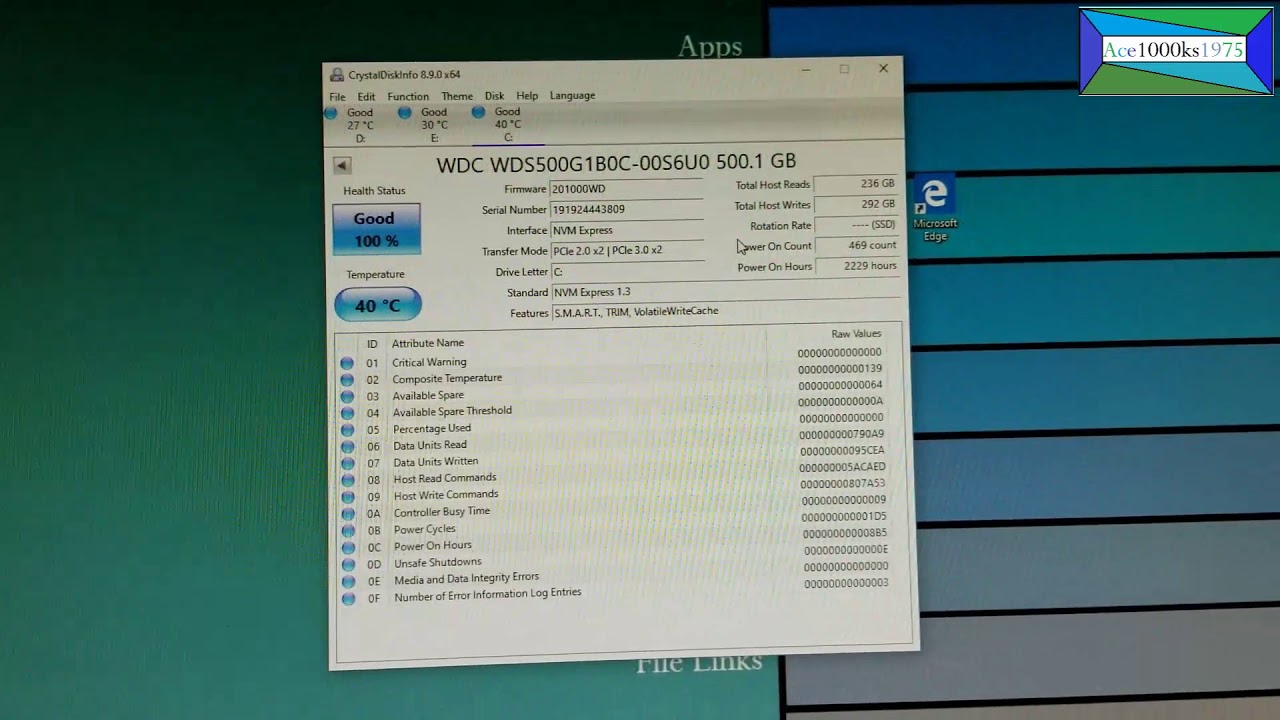Click the Serial Number field 191924443809
The image size is (1280, 720).
(x=627, y=209)
